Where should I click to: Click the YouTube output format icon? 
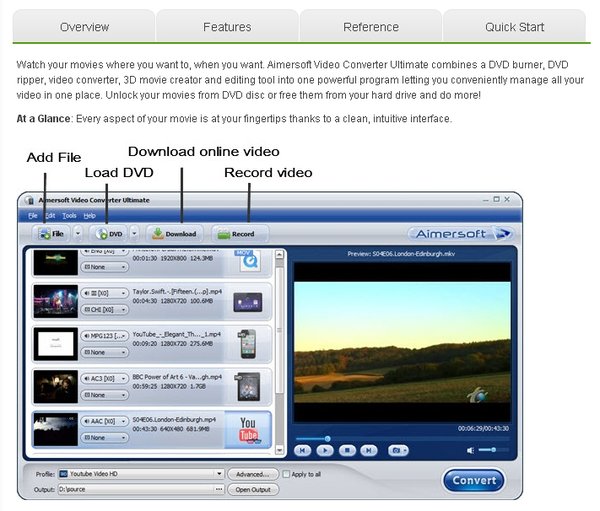pyautogui.click(x=249, y=429)
